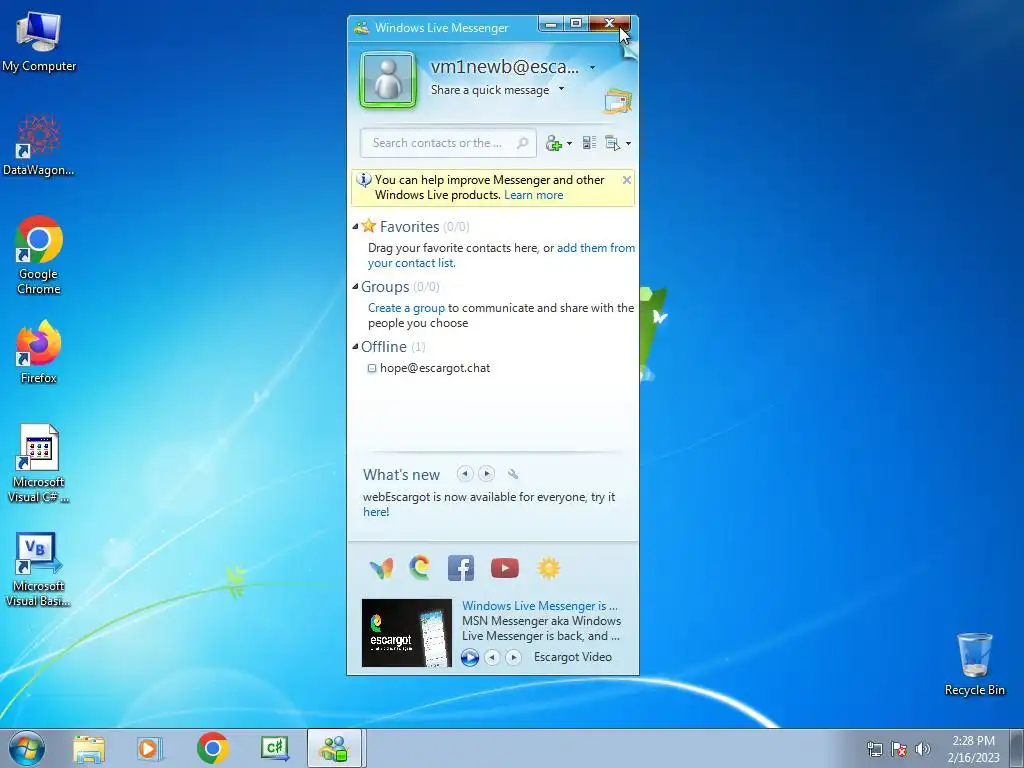Screen dimensions: 1024x768
Task: Select the Recycle Bin icon
Action: click(x=975, y=664)
